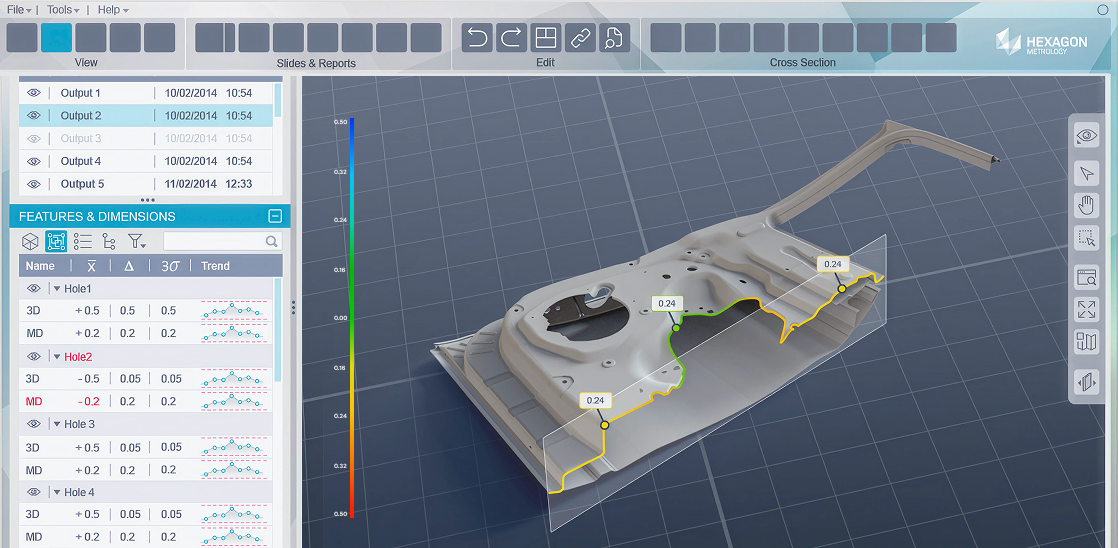Toggle visibility eye for Output 2
The image size is (1118, 548).
pyautogui.click(x=34, y=115)
